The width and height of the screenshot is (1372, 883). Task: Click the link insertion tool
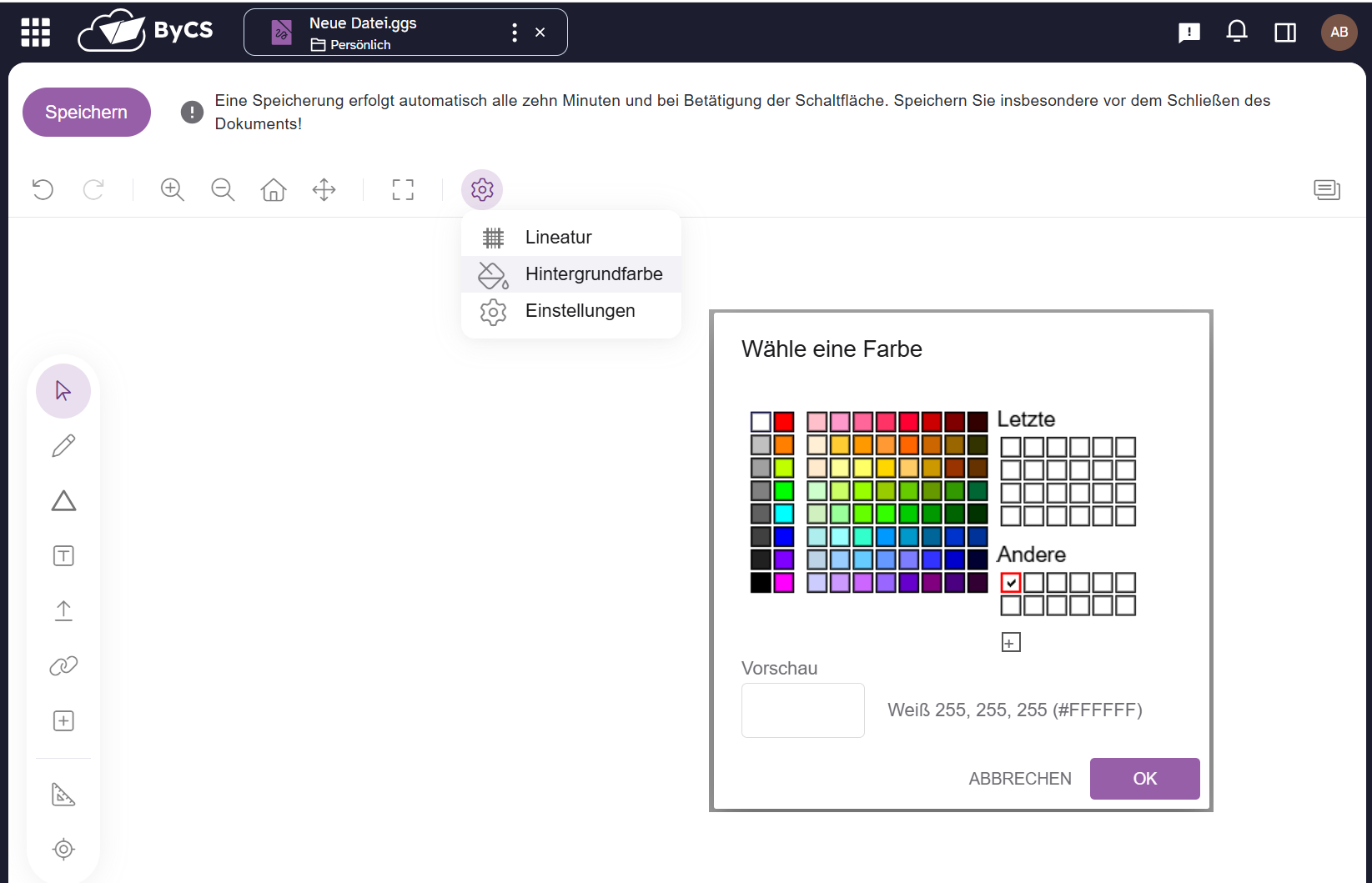(63, 665)
